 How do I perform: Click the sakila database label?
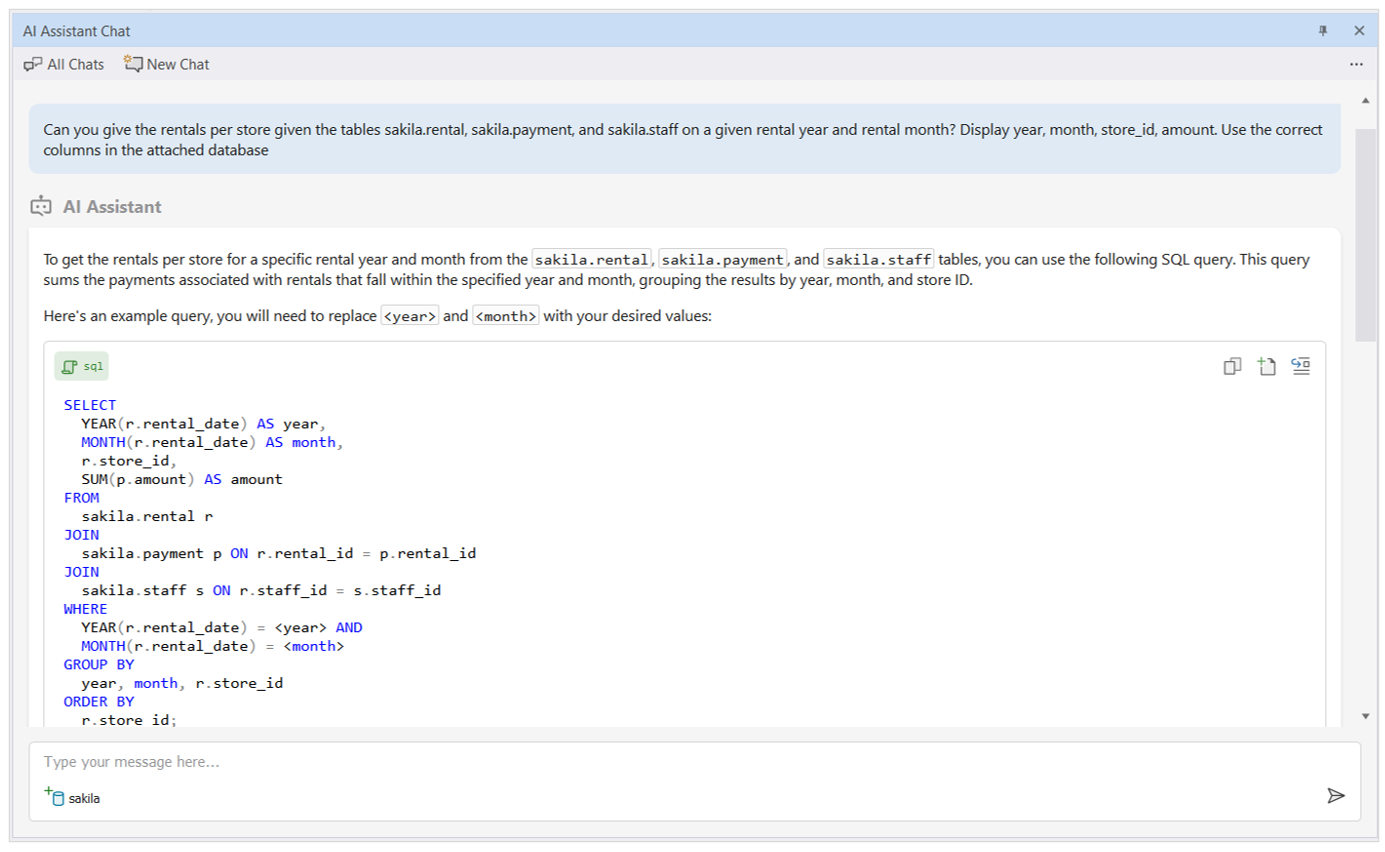tap(84, 799)
